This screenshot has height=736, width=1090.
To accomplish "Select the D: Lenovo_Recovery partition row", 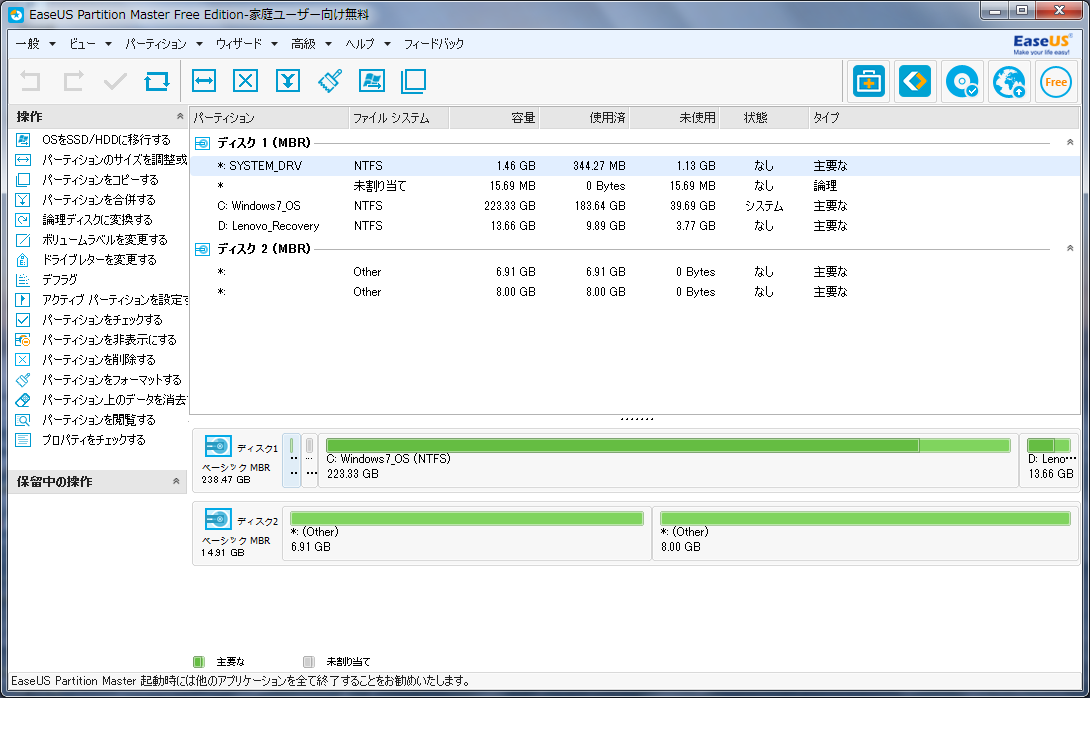I will (635, 226).
